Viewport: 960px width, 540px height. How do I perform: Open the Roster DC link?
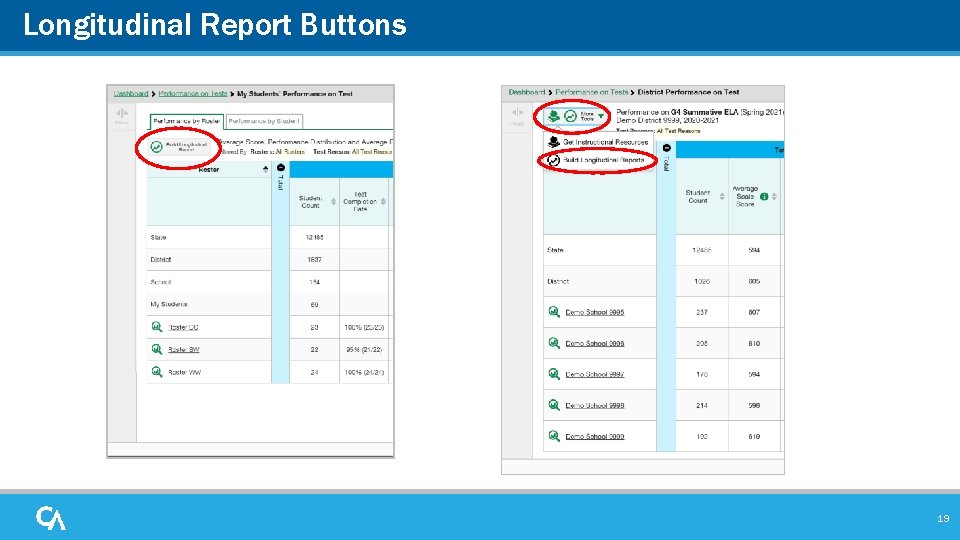183,328
